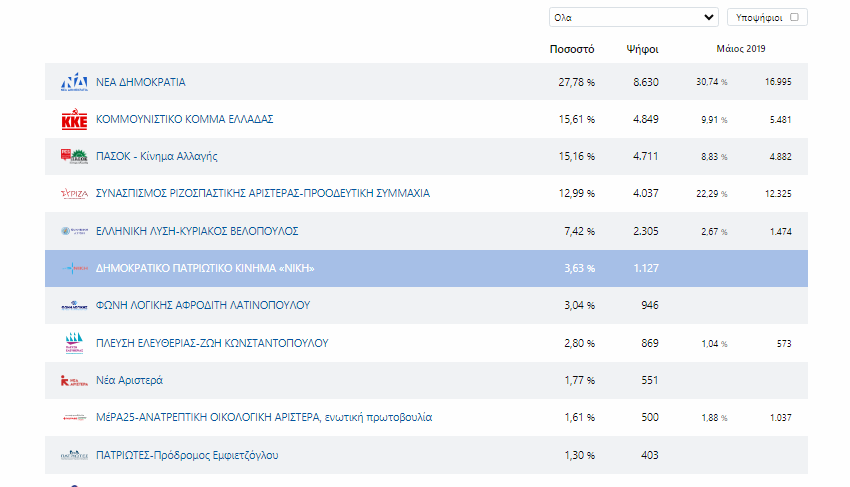The image size is (850, 487).
Task: Click the 2,67 % 2019 percentage
Action: point(714,232)
